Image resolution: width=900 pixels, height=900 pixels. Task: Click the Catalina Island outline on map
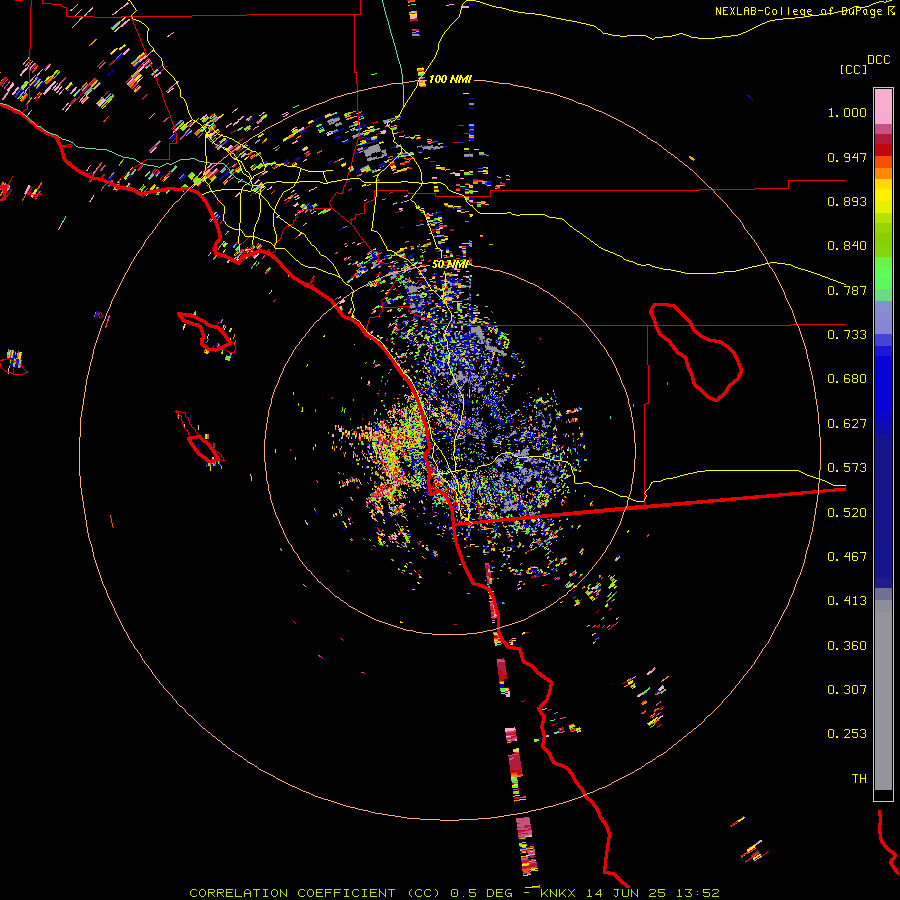pos(206,332)
